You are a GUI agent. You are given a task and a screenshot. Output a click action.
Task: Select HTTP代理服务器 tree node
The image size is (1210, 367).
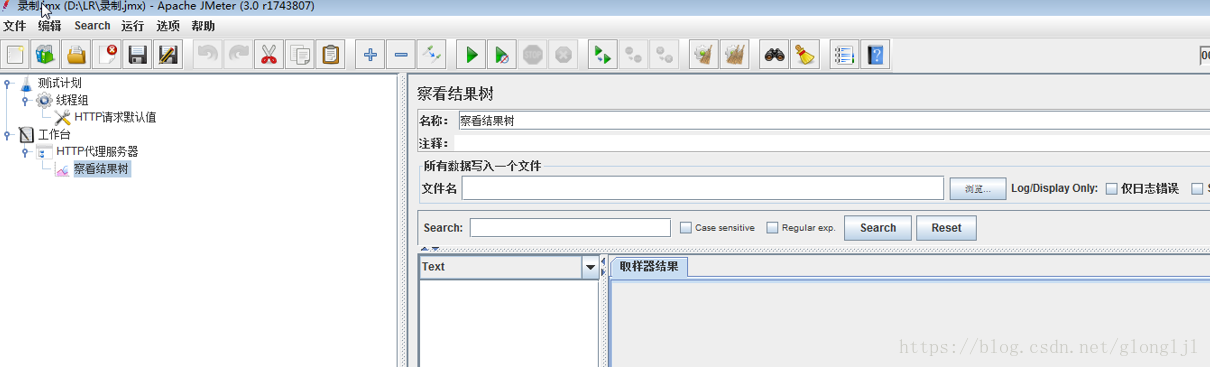[97, 151]
